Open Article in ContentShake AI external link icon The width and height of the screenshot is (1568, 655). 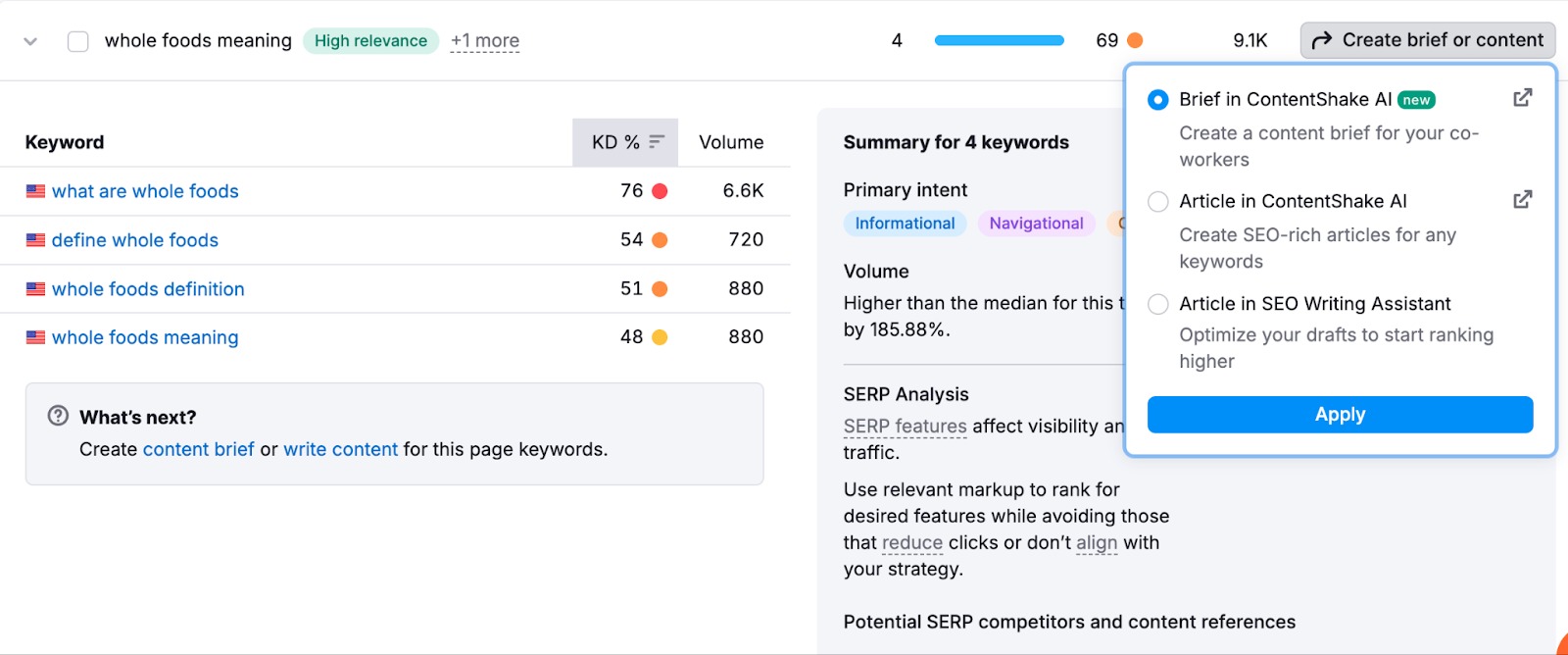[1522, 200]
